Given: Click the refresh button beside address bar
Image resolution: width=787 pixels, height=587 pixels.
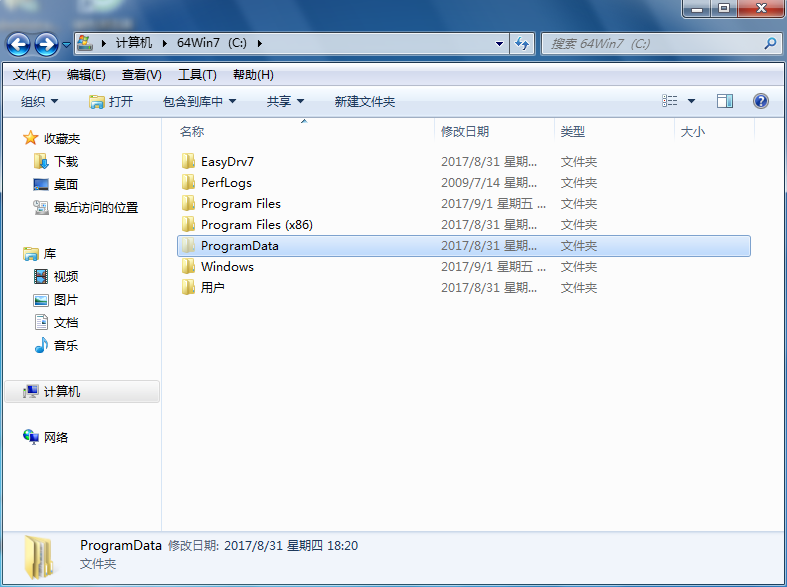Looking at the screenshot, I should click(521, 44).
